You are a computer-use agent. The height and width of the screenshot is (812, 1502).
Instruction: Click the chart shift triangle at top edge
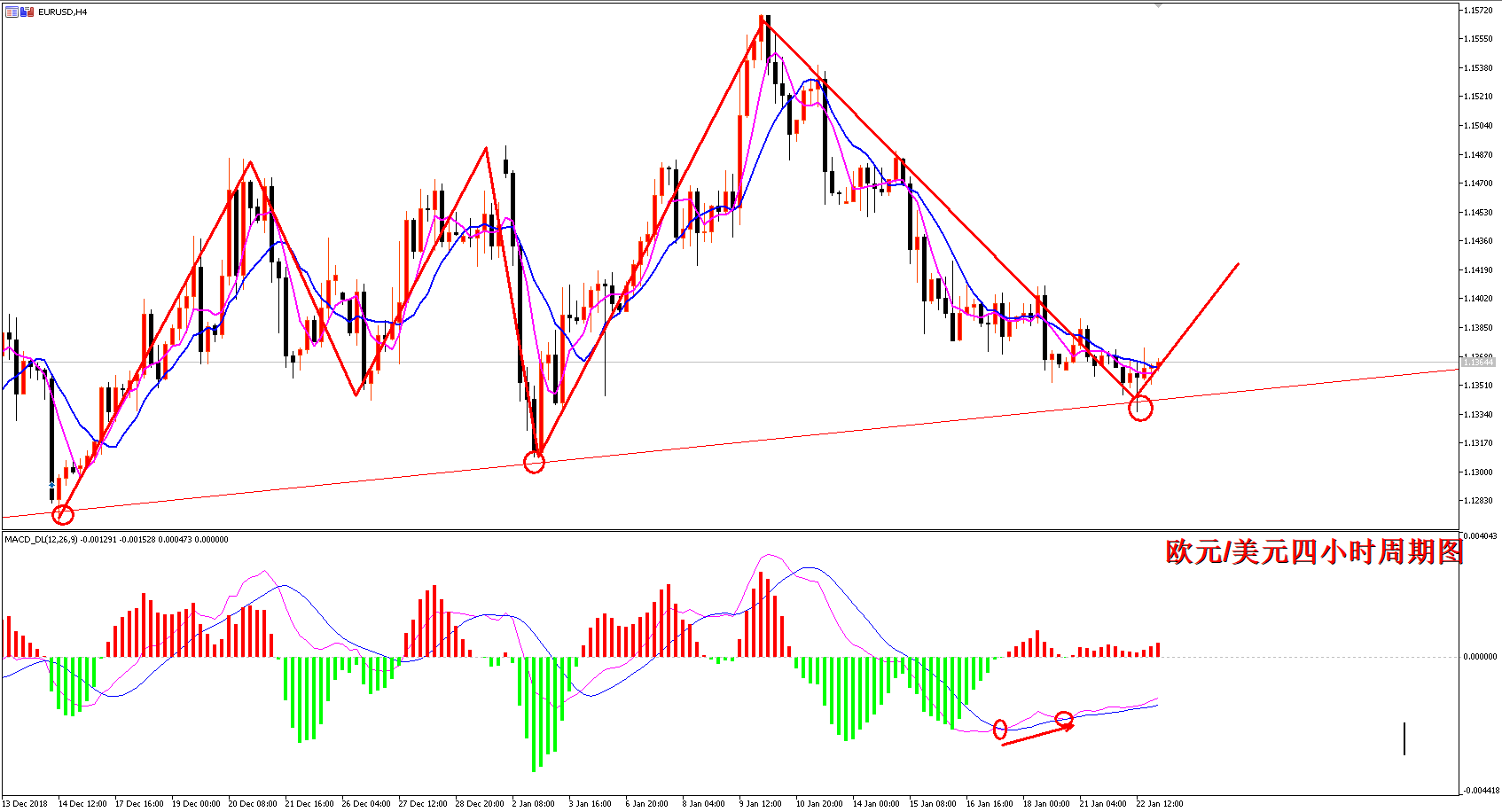tap(1158, 5)
